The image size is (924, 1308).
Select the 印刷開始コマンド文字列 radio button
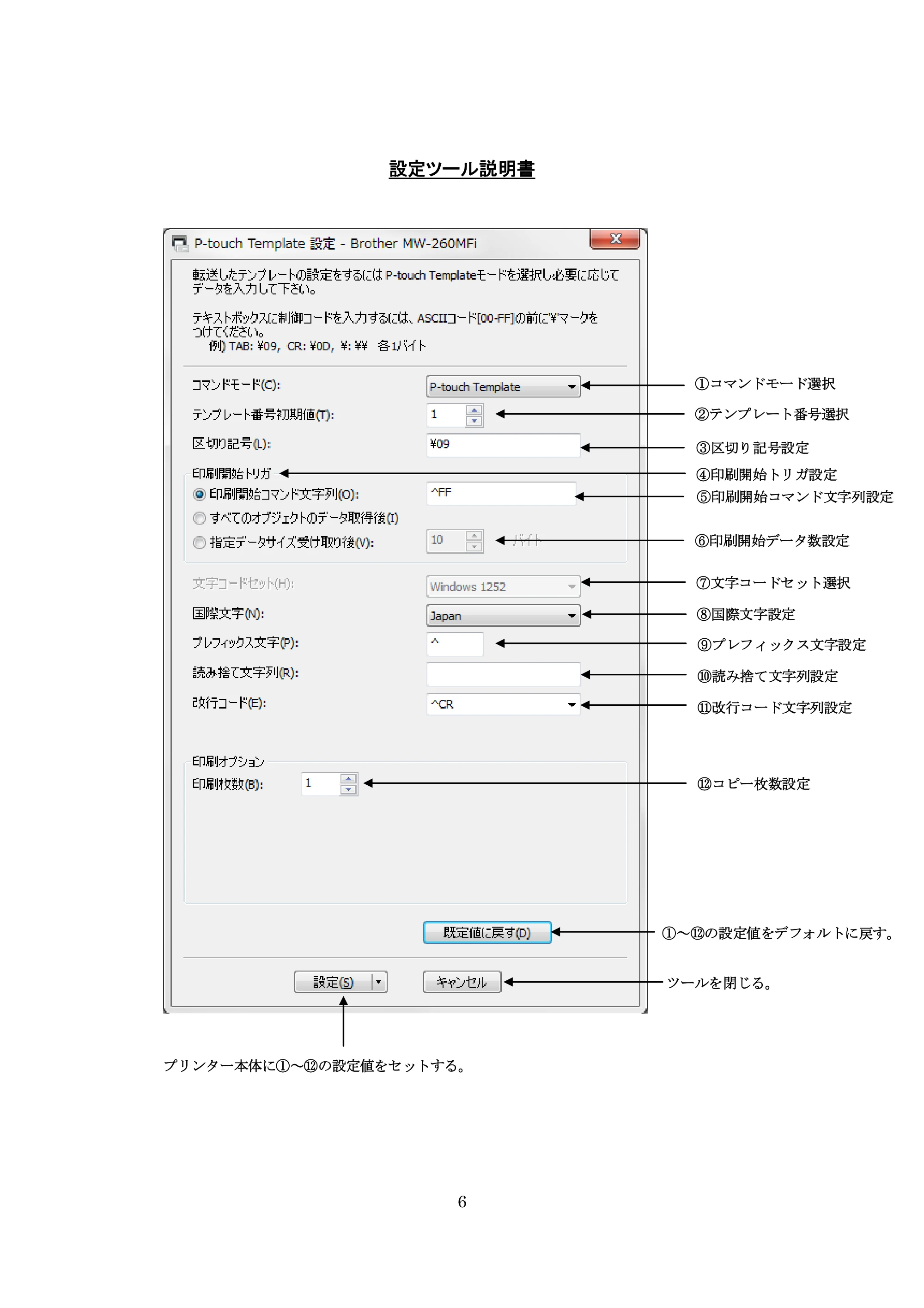click(199, 494)
